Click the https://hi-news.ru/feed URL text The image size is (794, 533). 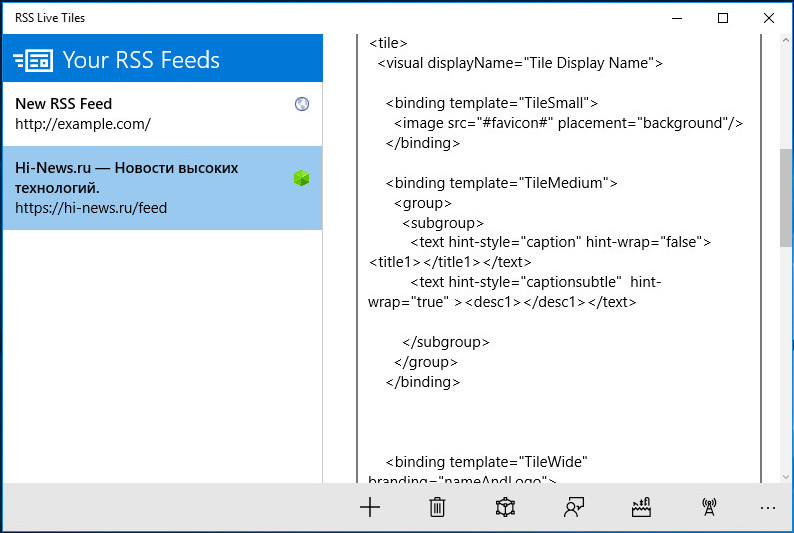(91, 208)
